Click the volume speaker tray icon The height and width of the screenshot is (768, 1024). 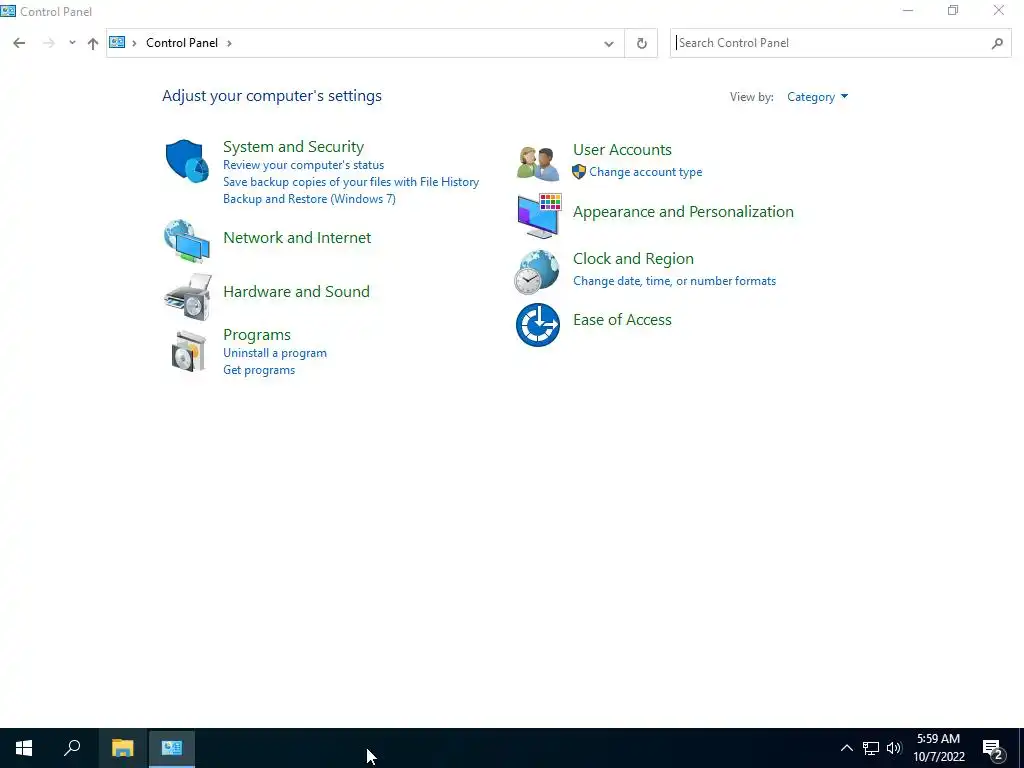tap(894, 748)
